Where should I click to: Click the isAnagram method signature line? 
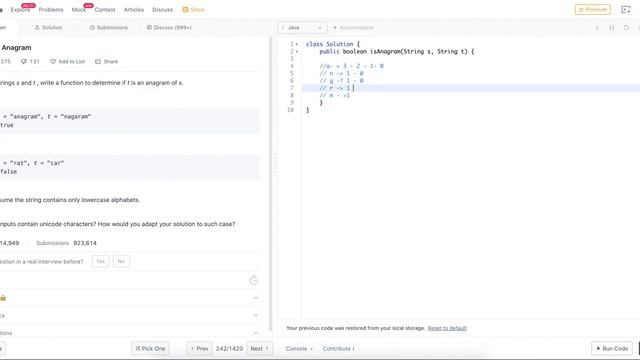coord(397,51)
